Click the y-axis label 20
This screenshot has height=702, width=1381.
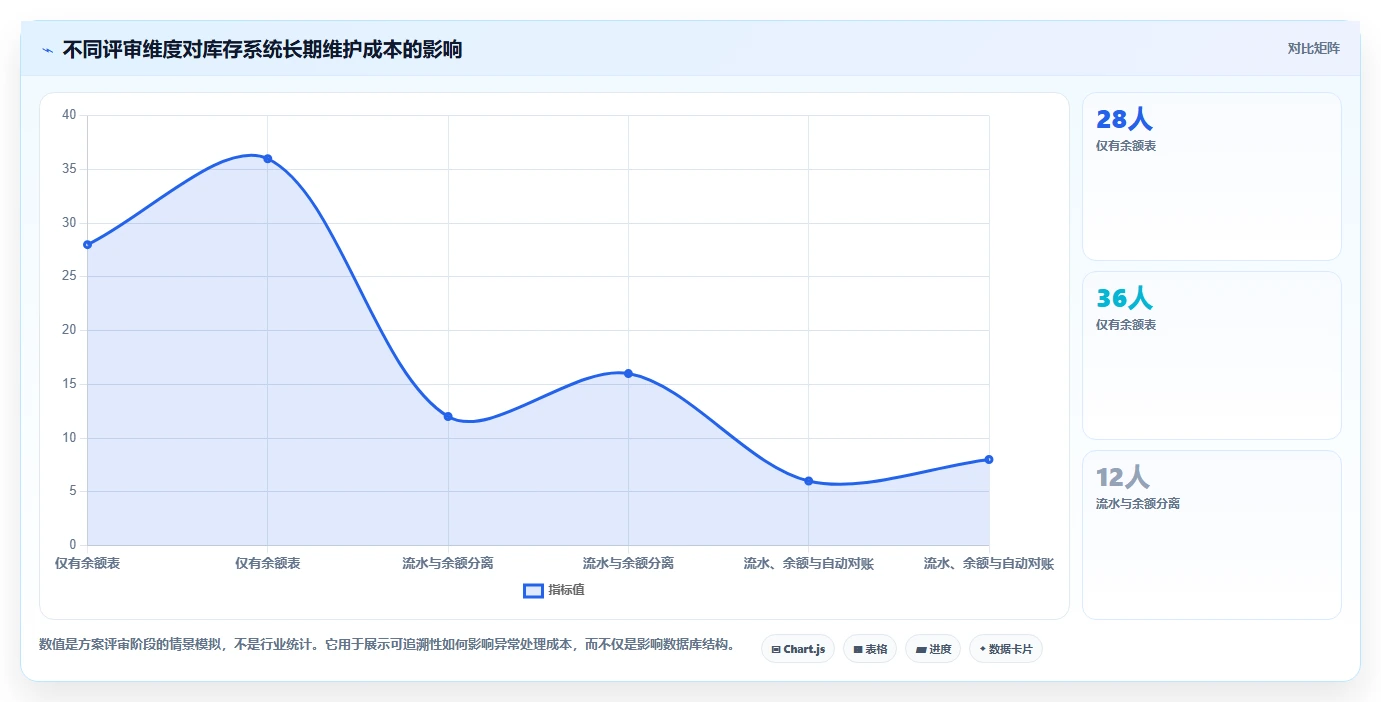click(x=69, y=330)
